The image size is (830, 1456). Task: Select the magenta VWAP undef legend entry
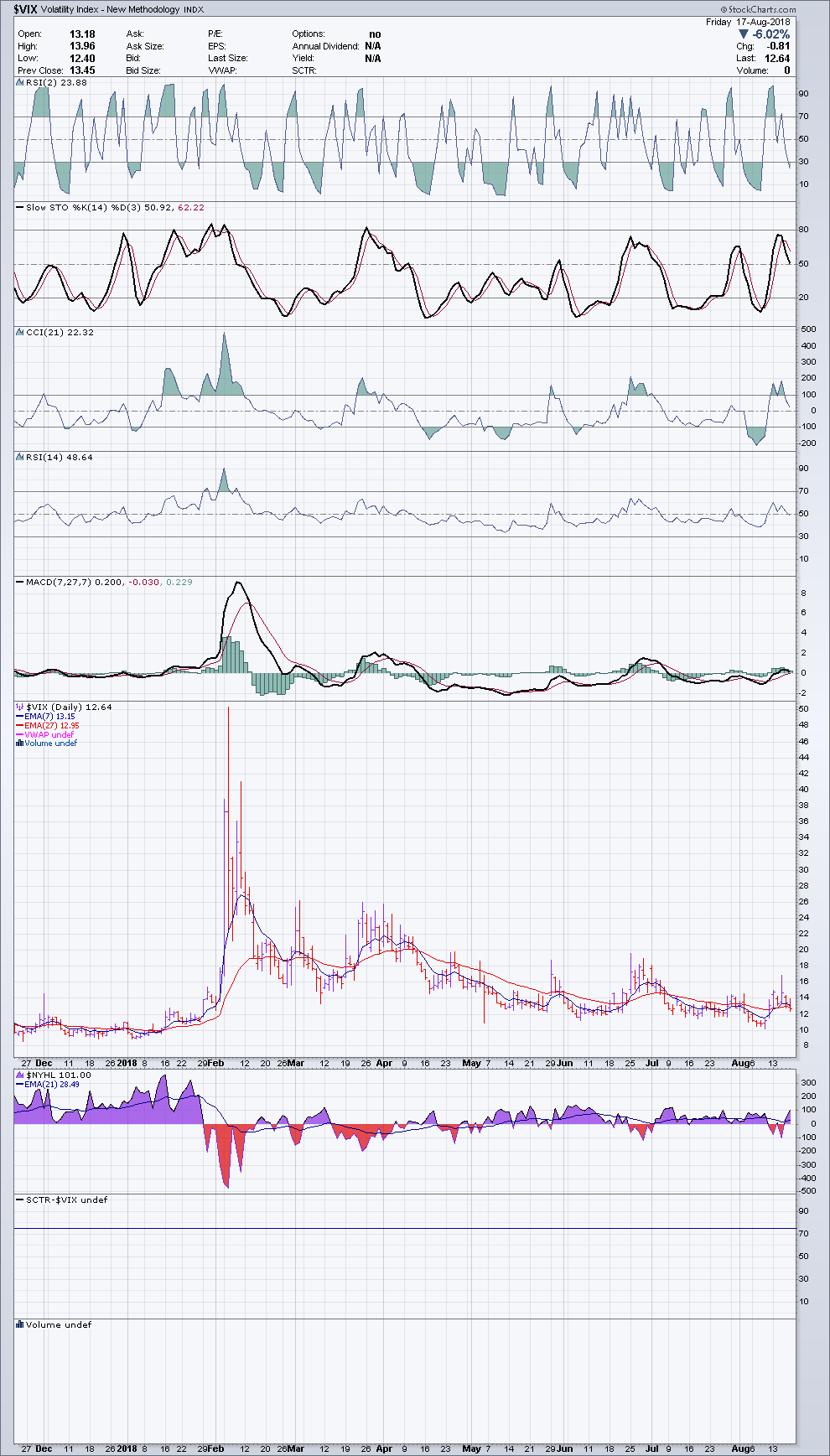coord(49,734)
